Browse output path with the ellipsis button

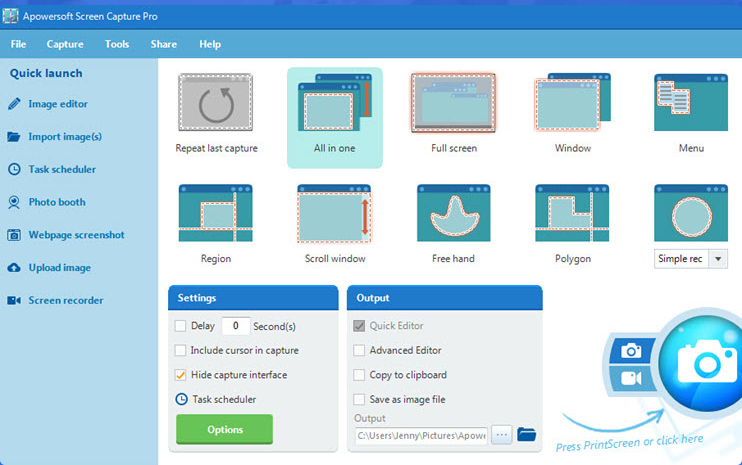pyautogui.click(x=502, y=434)
